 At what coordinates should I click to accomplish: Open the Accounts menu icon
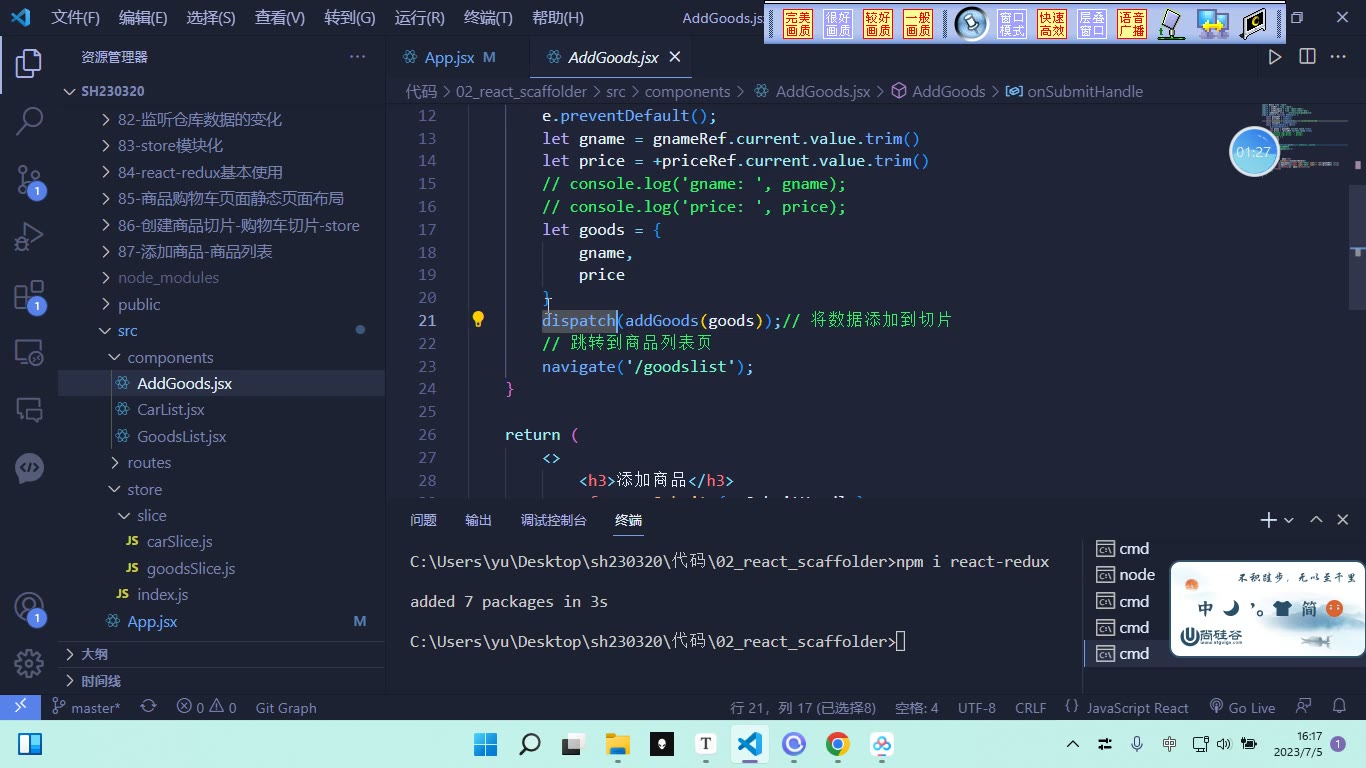[29, 608]
